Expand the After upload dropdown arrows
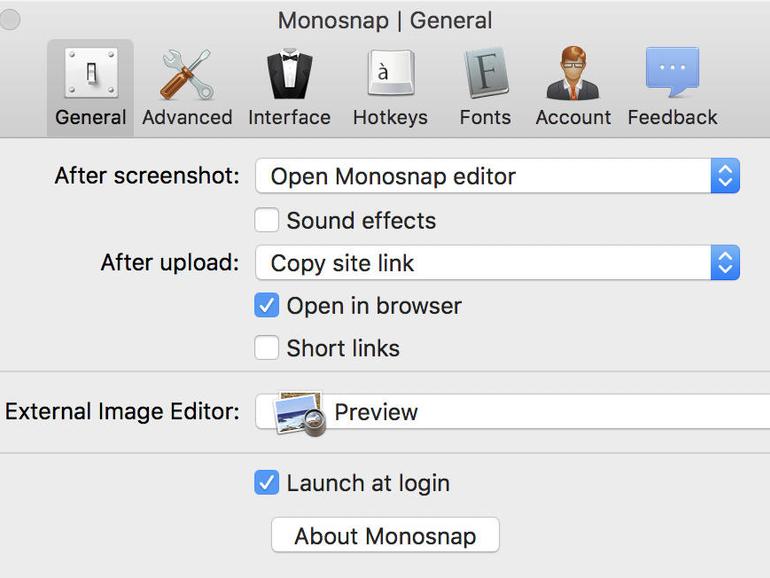Screen dimensions: 770x578 coord(725,262)
